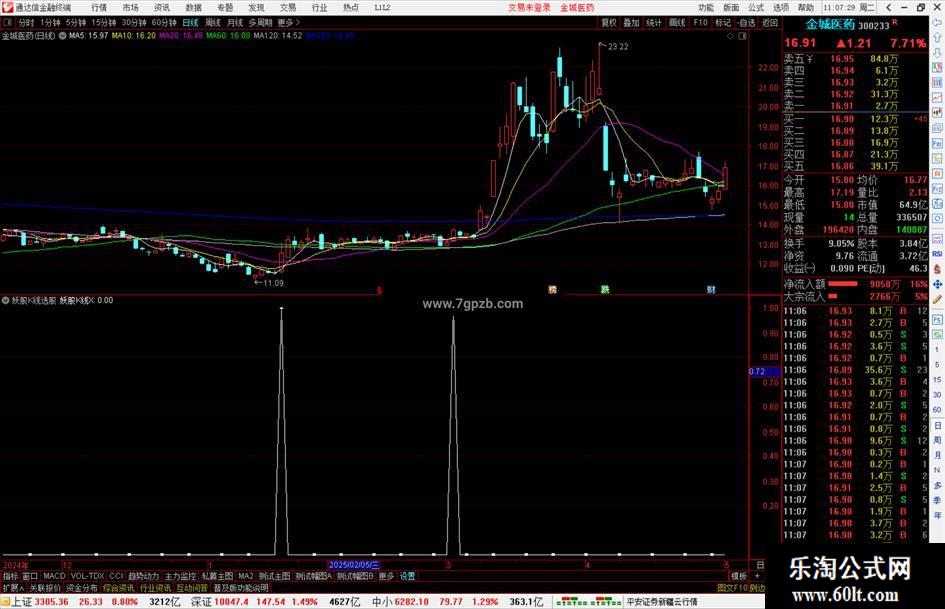Open the 妖股K线选股 indicator dropdown
Viewport: 945px width, 609px height.
[x=5, y=300]
